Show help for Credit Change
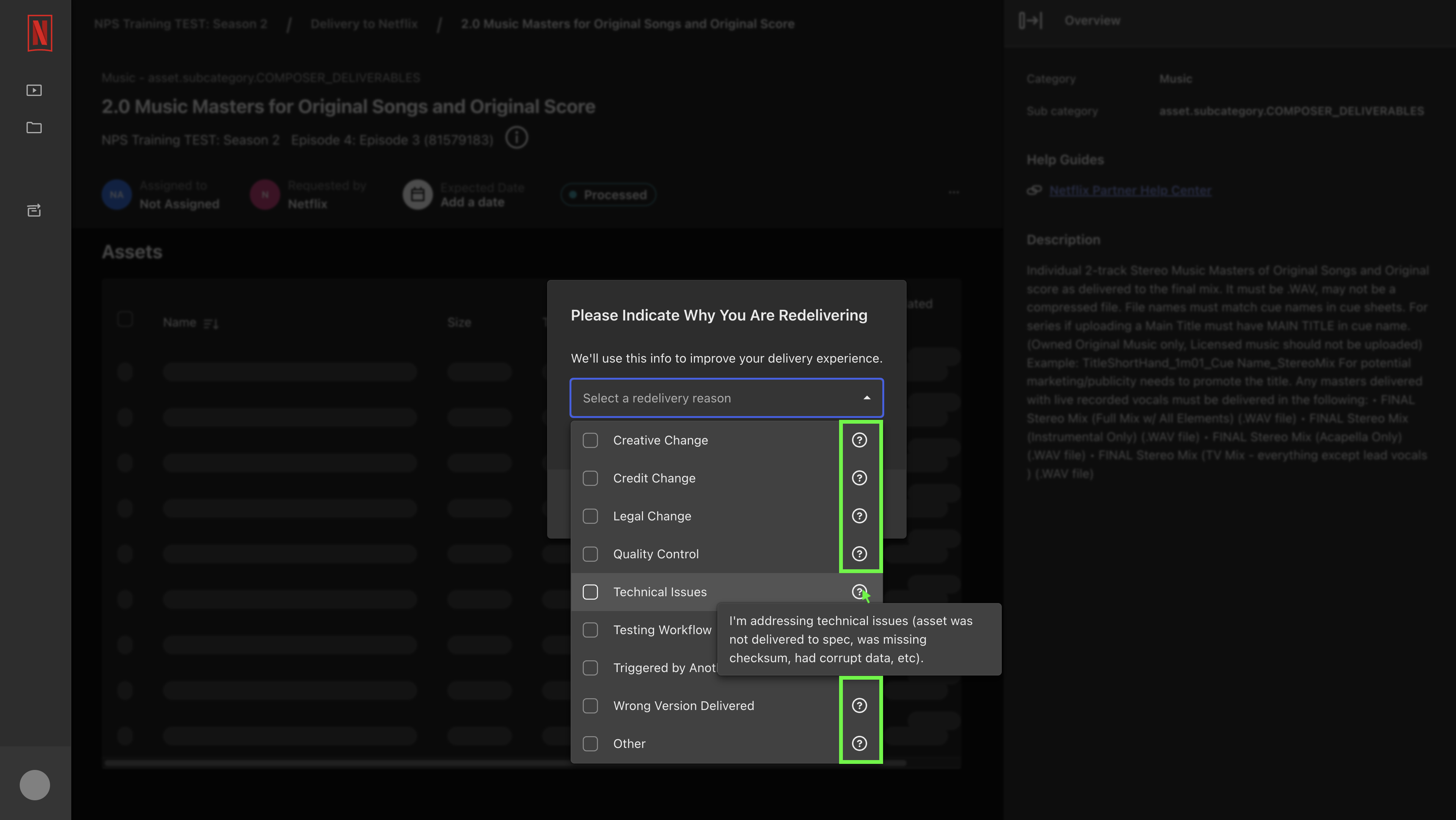The image size is (1456, 820). click(x=859, y=478)
